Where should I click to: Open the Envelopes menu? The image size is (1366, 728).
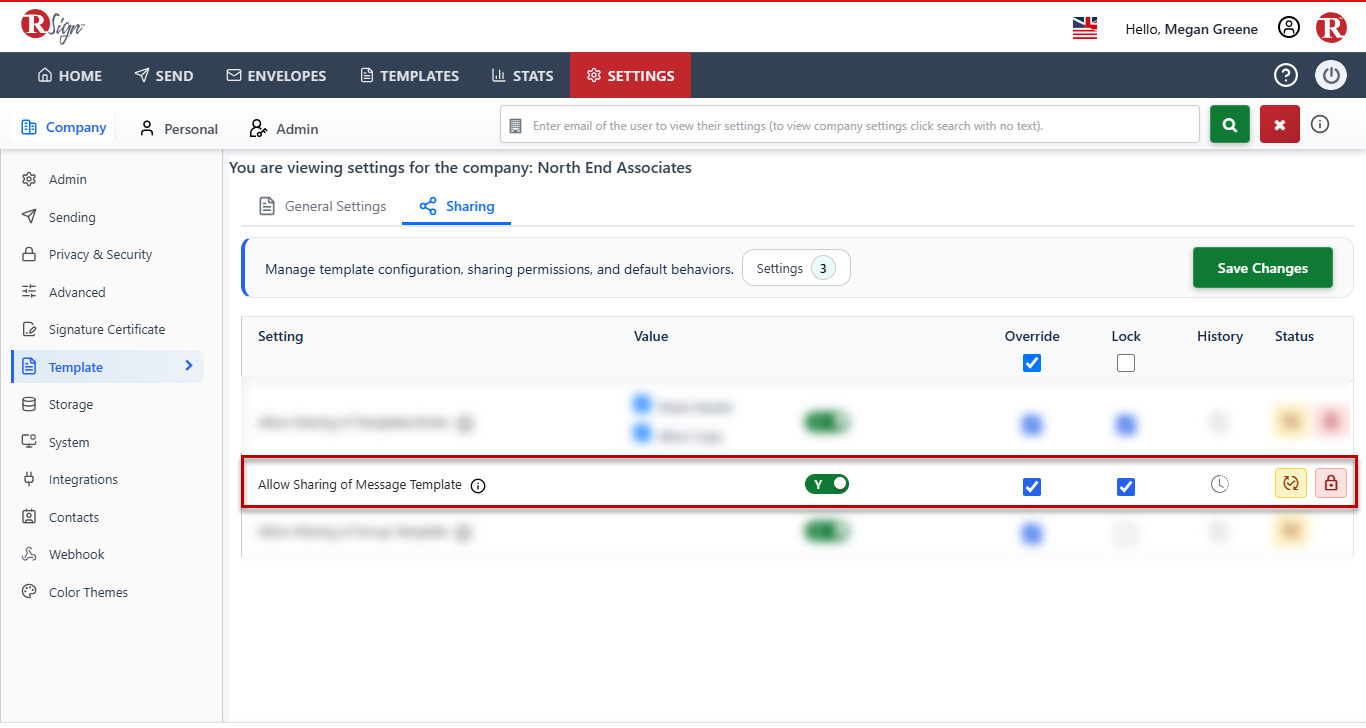pyautogui.click(x=276, y=75)
